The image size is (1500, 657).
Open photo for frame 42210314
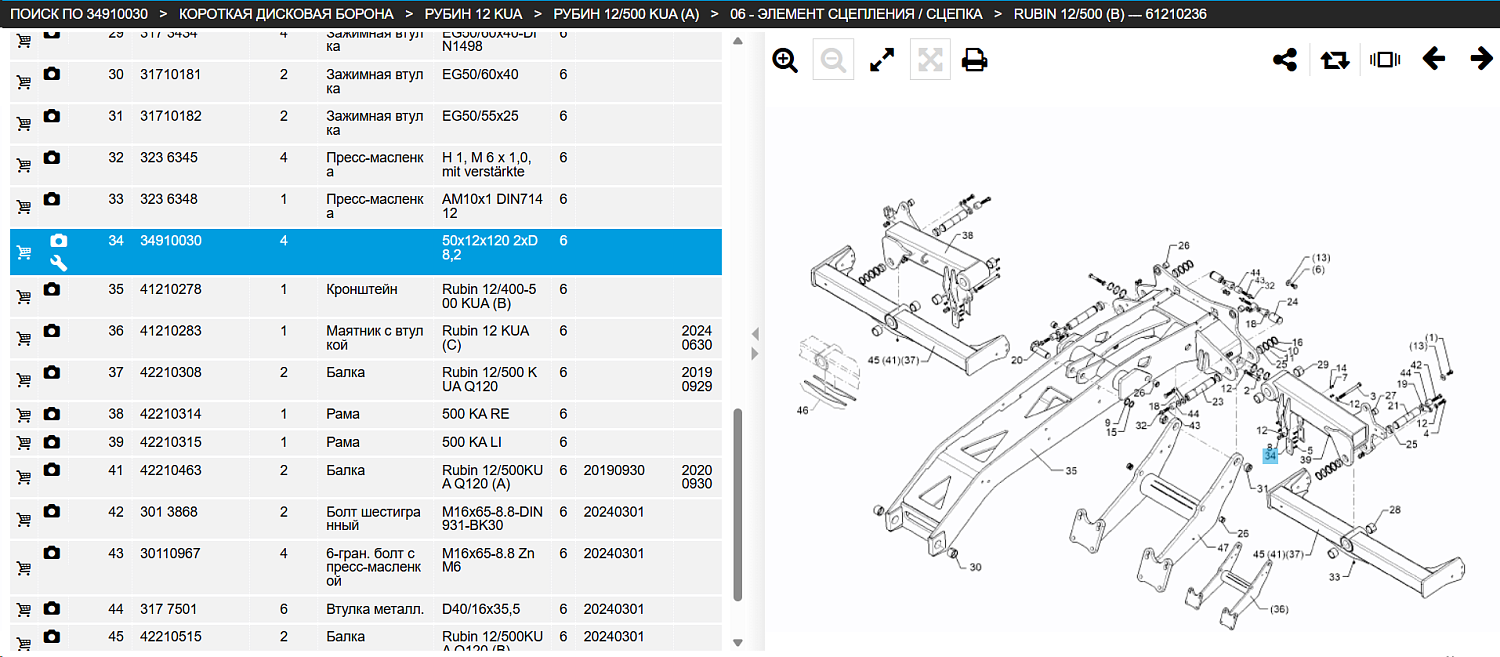pos(52,414)
